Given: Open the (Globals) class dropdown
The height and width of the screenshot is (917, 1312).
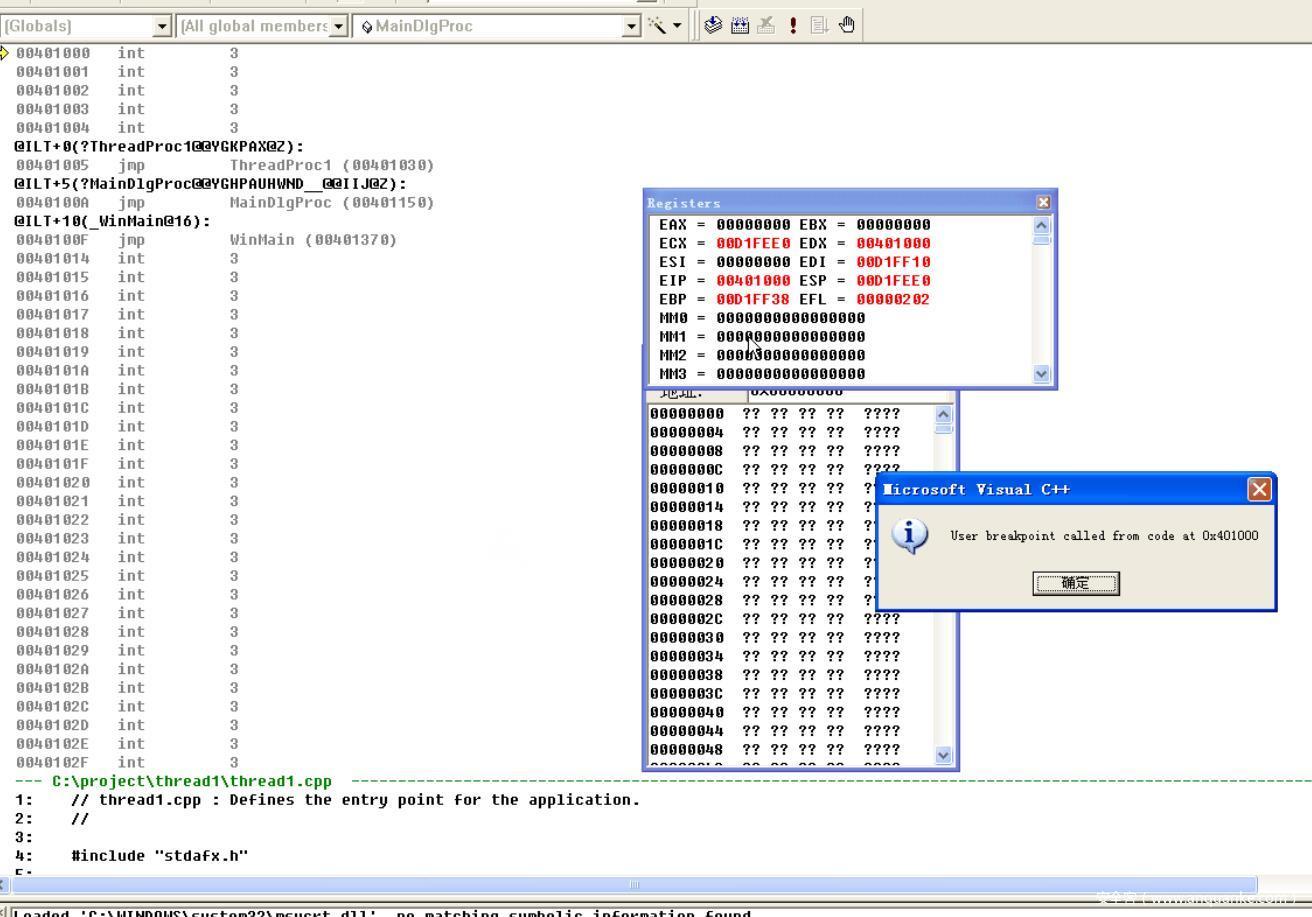Looking at the screenshot, I should 163,25.
